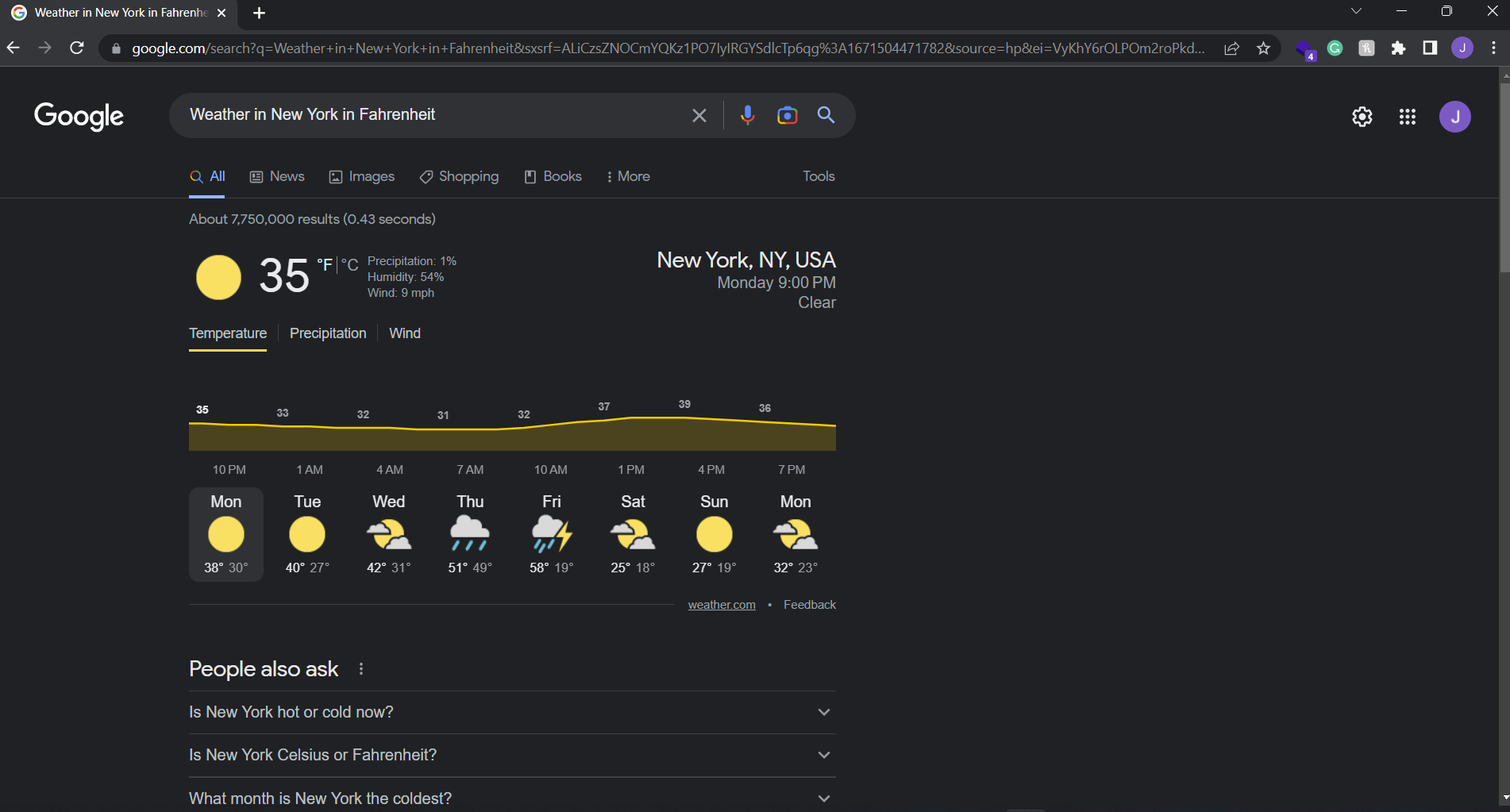Open search by image camera icon

click(787, 115)
